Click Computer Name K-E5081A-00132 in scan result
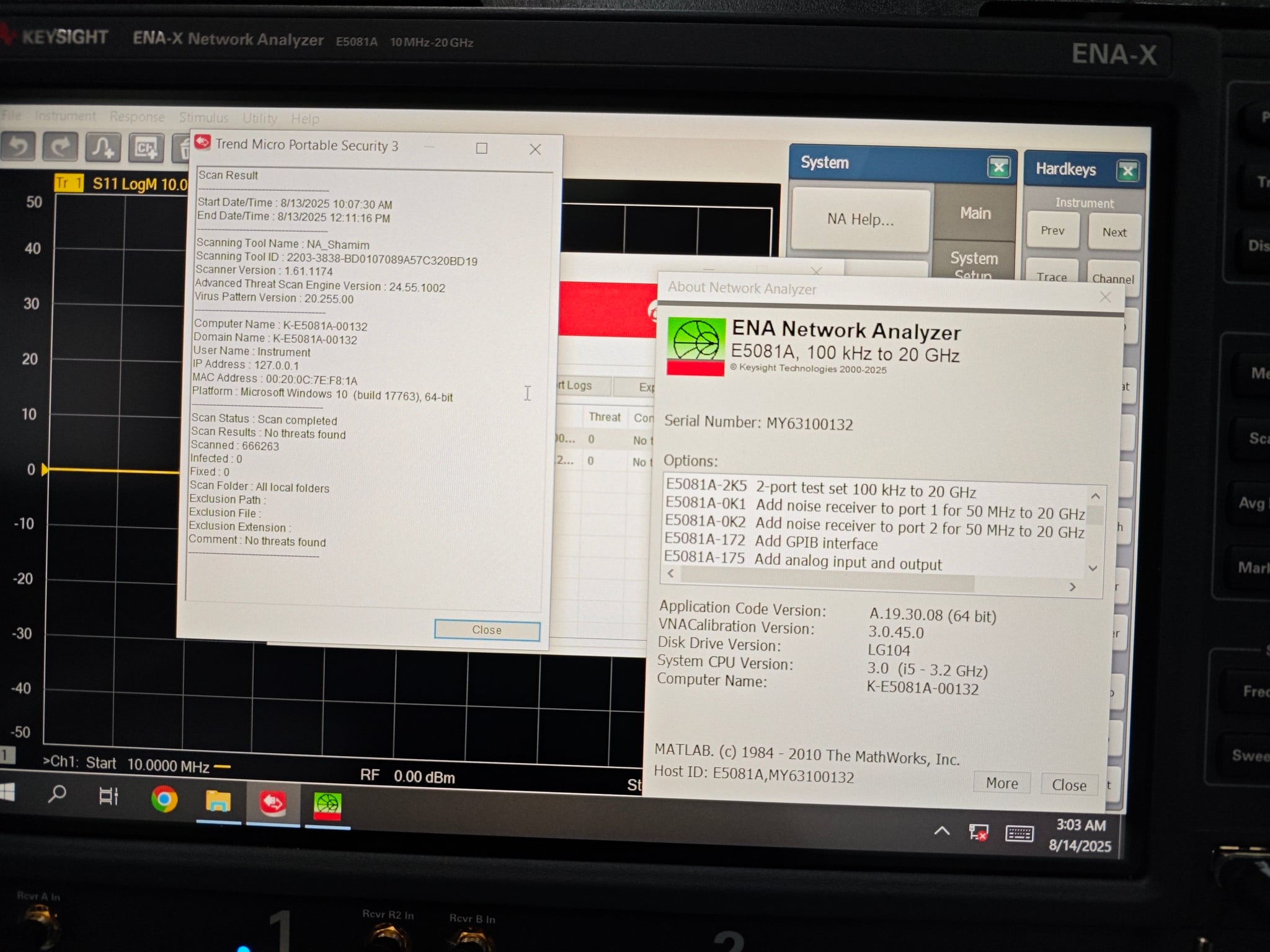The image size is (1270, 952). 280,325
